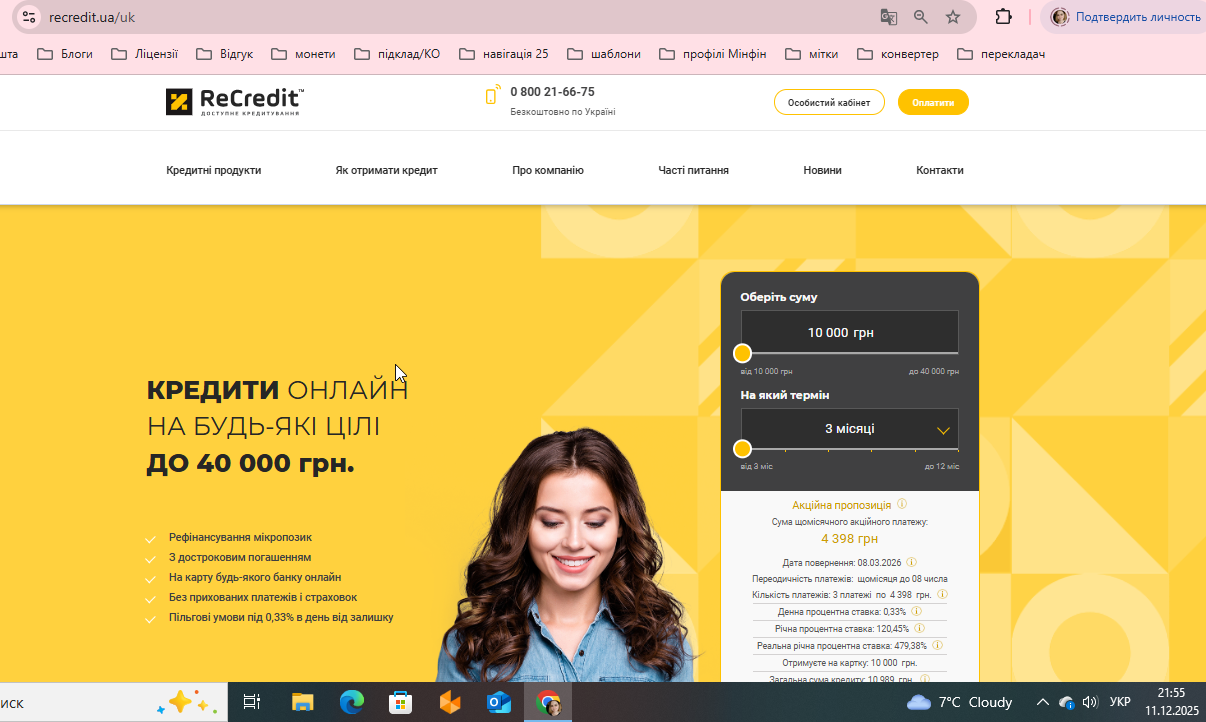Open Microsoft Store from the taskbar
1206x722 pixels.
click(x=400, y=702)
